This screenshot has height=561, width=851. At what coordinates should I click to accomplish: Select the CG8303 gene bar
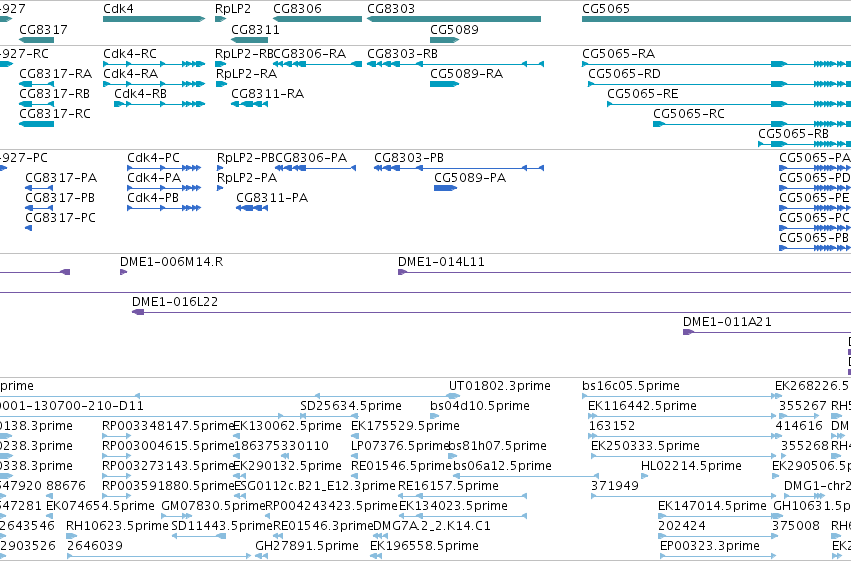click(454, 19)
